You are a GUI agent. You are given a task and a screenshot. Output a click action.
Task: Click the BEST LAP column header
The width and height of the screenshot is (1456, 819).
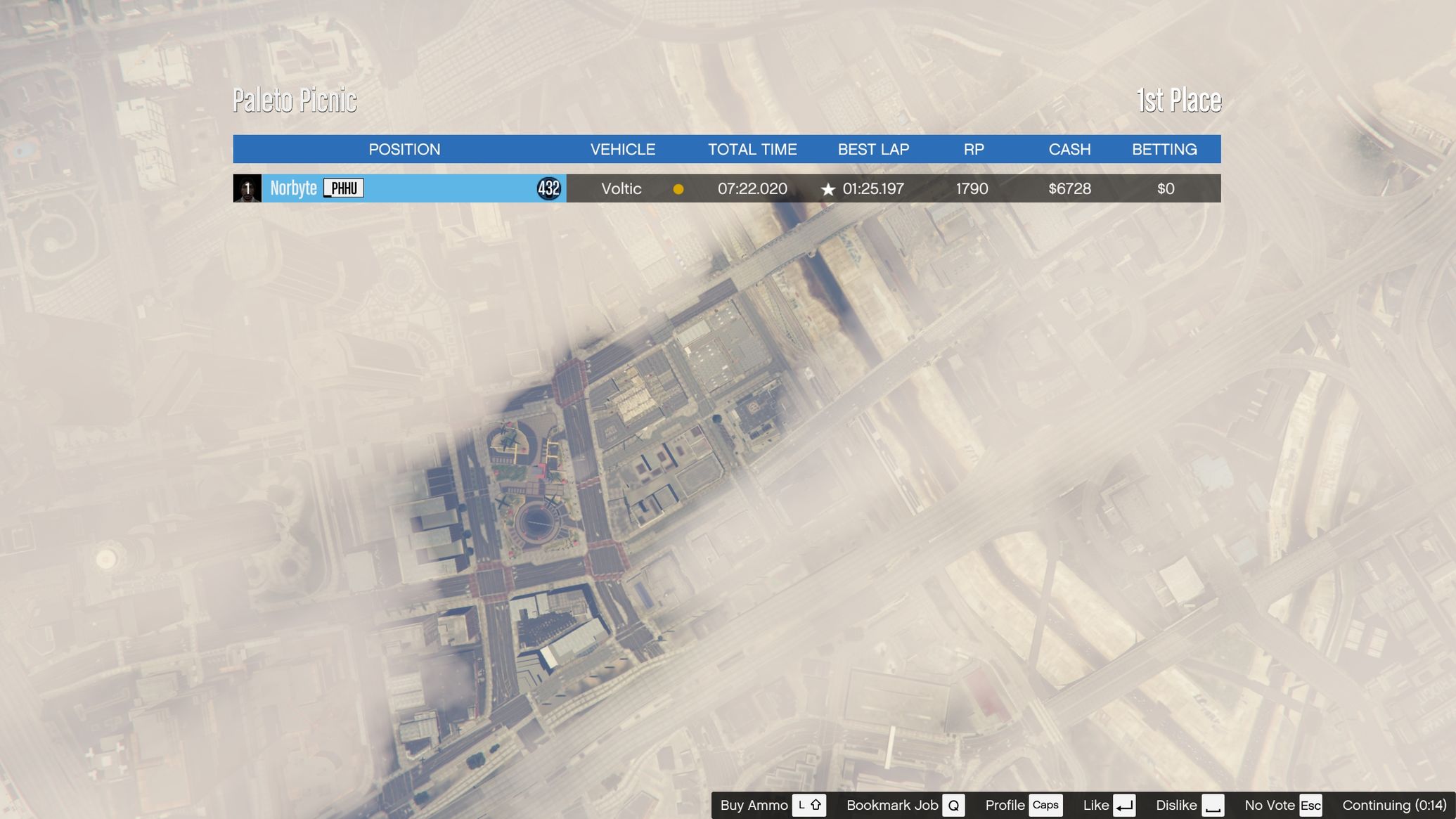click(x=873, y=149)
